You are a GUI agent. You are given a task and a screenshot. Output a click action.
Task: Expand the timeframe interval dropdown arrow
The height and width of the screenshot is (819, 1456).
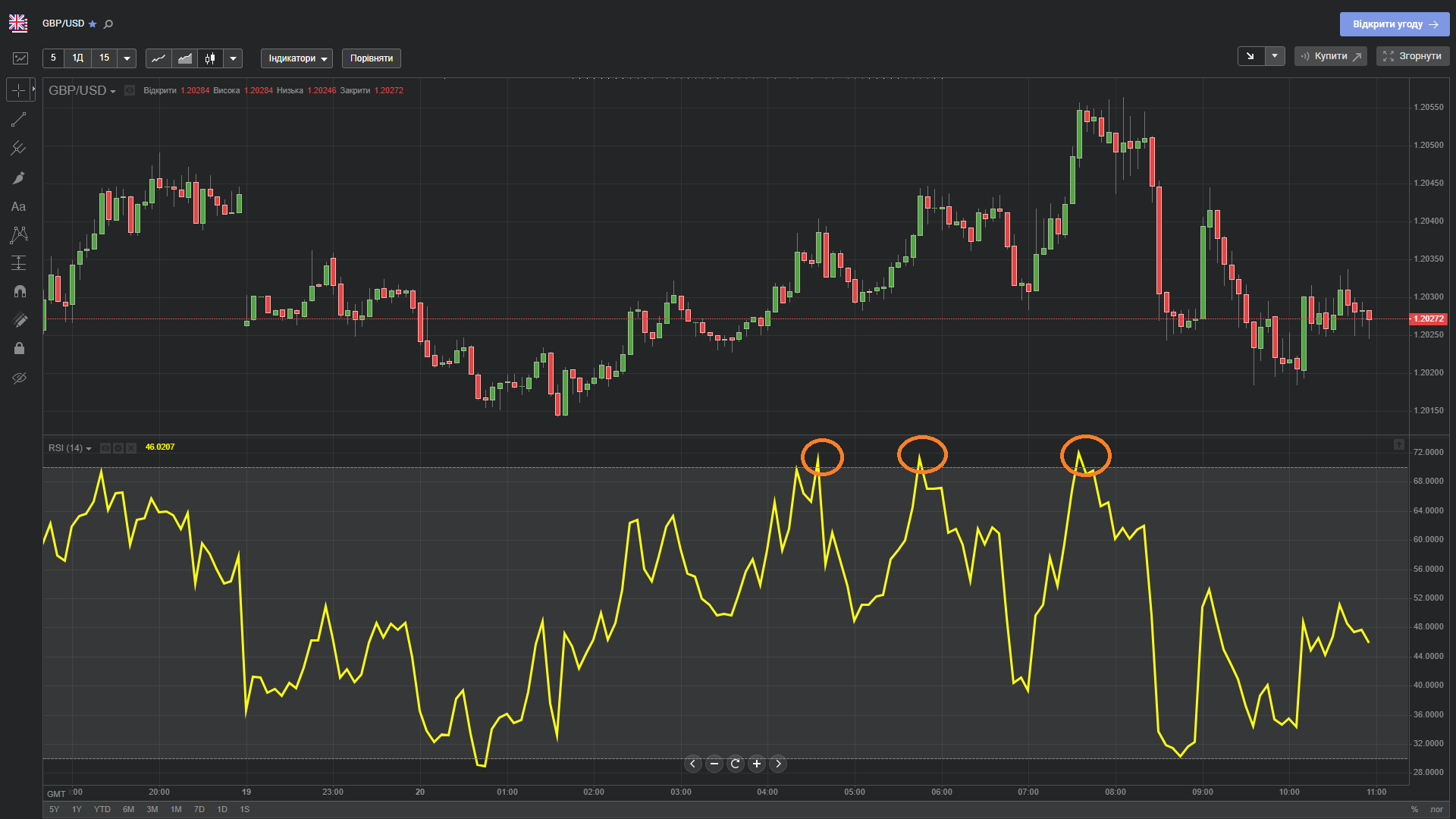[x=127, y=58]
